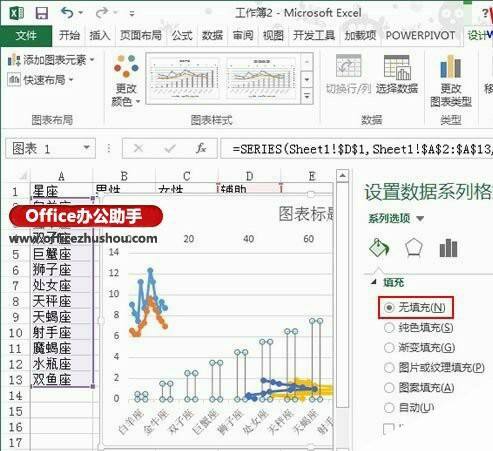Open the Name Box dropdown arrow
493x451 pixels.
(x=86, y=148)
